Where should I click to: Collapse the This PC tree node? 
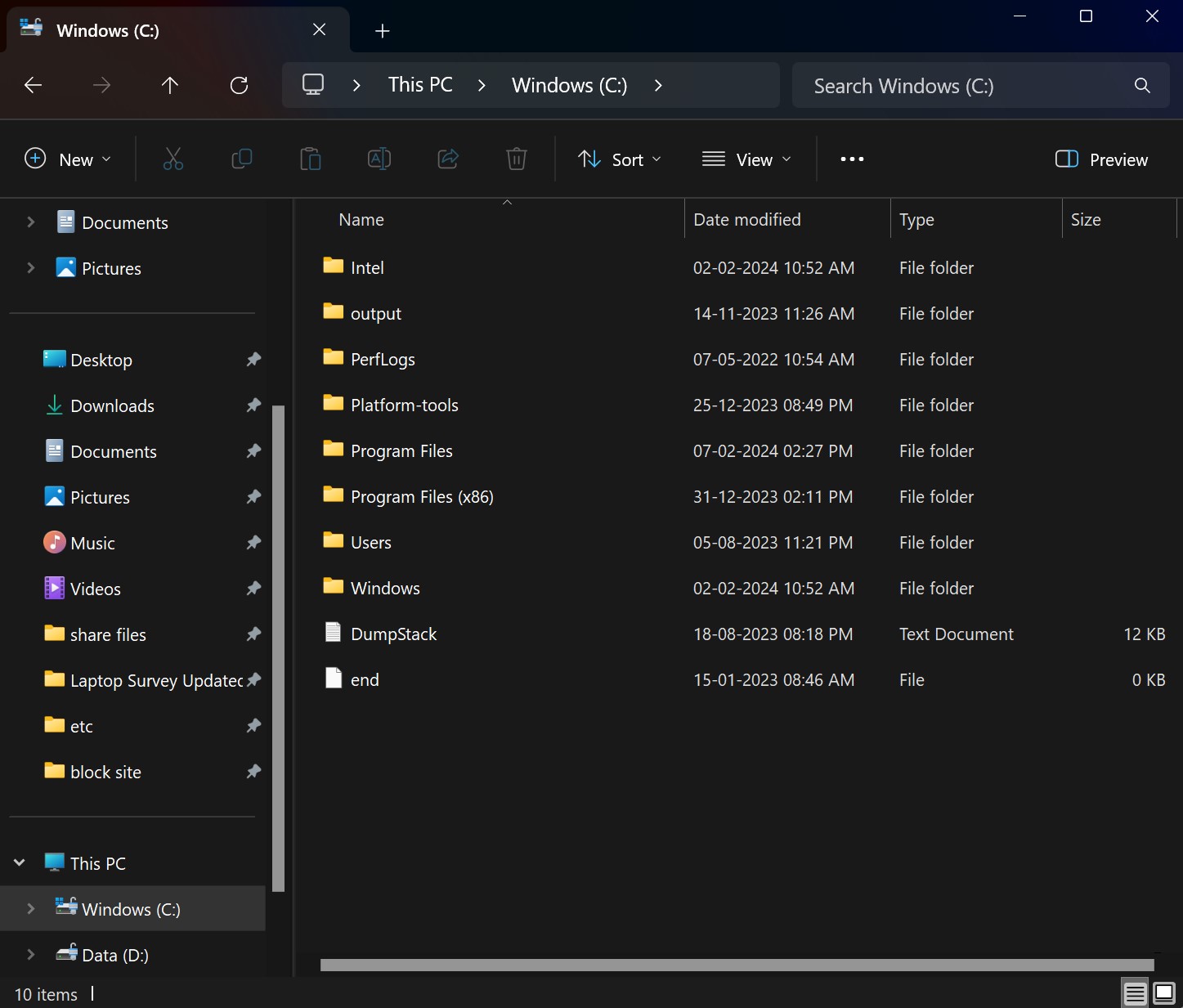click(x=20, y=863)
